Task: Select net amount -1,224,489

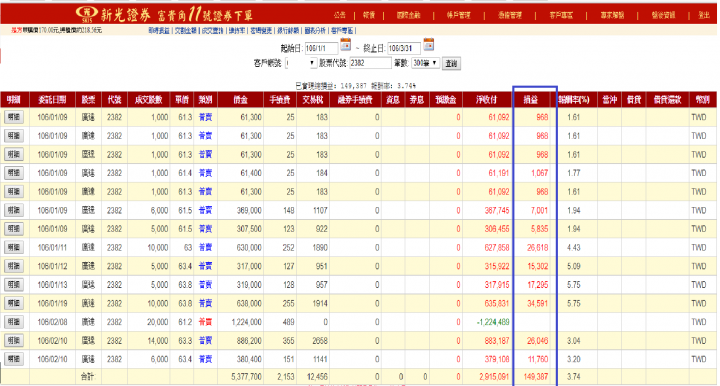Action: 493,322
